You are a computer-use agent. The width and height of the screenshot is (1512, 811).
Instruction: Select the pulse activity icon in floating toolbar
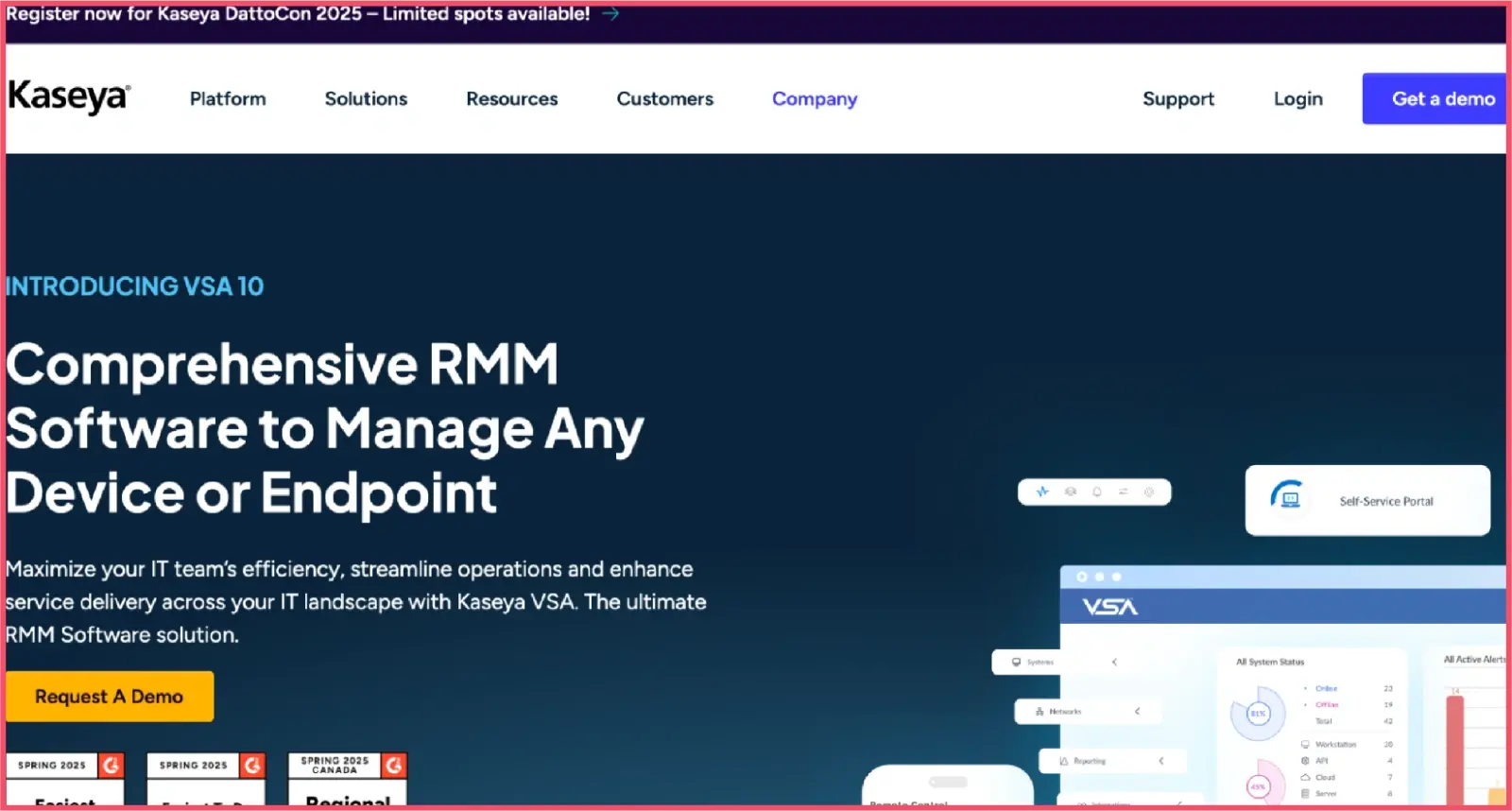1042,492
